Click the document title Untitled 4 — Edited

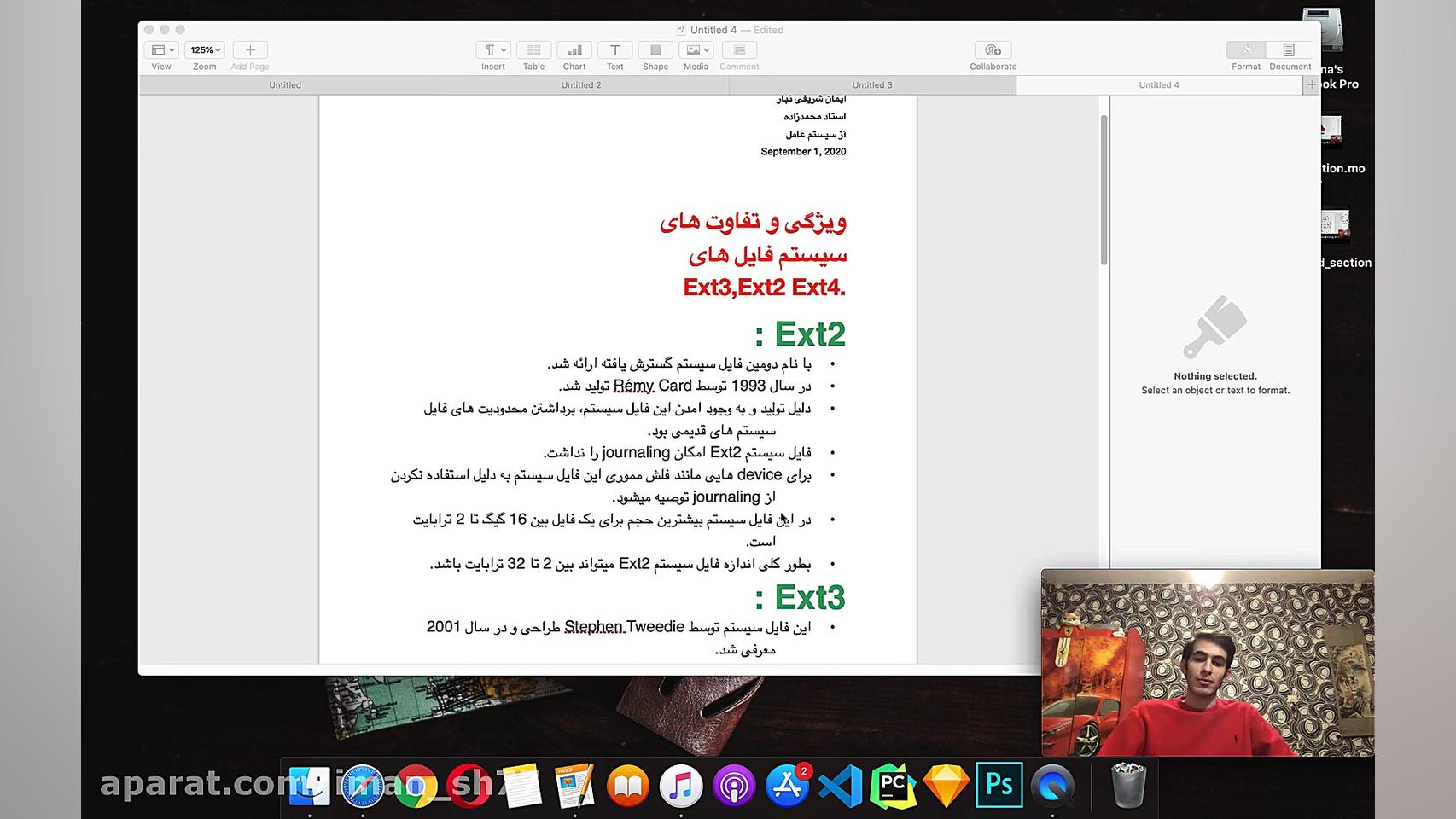[731, 30]
